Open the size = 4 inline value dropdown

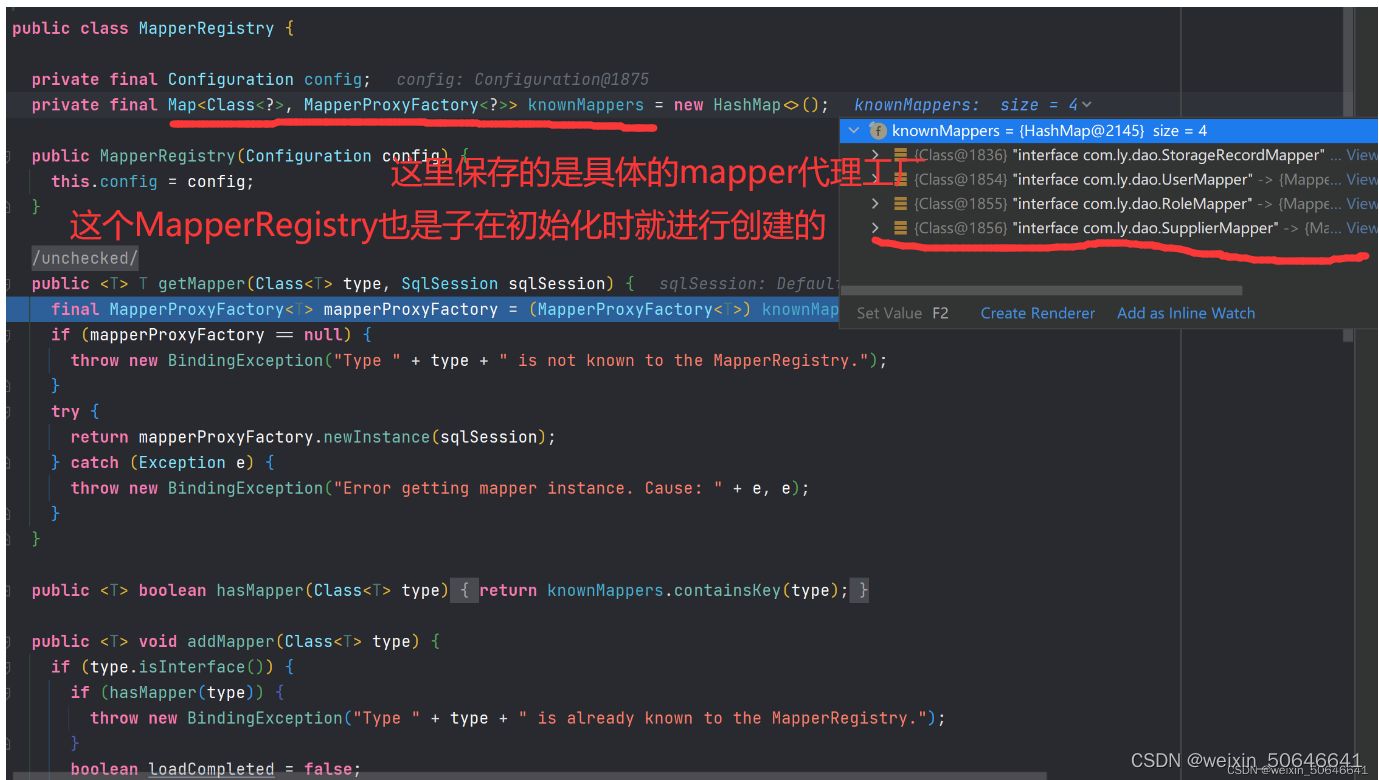pyautogui.click(x=1090, y=104)
